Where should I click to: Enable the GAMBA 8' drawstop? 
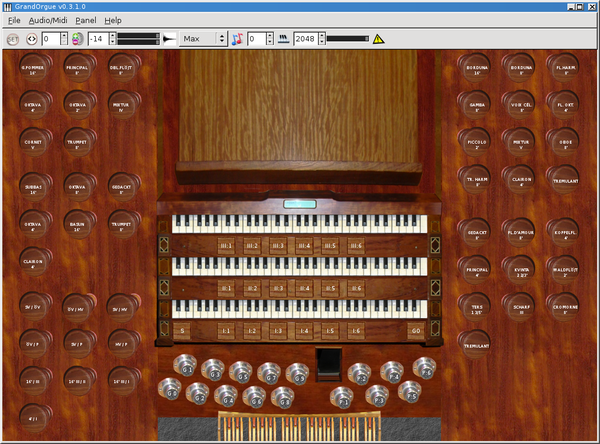474,105
